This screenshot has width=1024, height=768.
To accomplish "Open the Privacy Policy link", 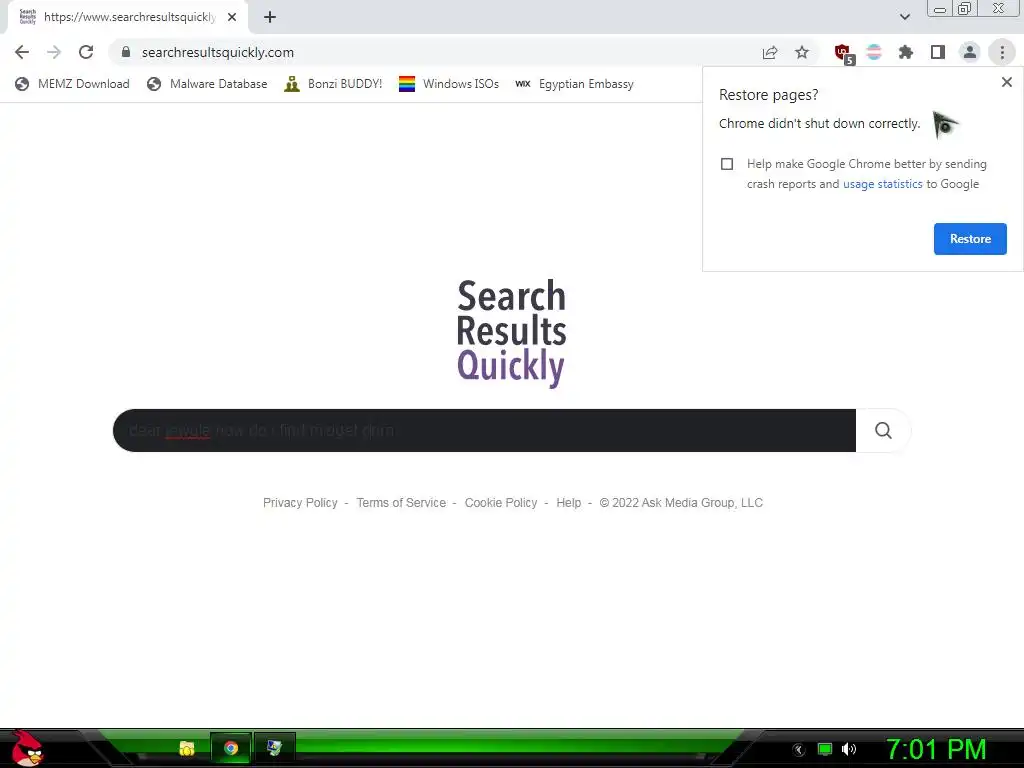I will coord(300,503).
